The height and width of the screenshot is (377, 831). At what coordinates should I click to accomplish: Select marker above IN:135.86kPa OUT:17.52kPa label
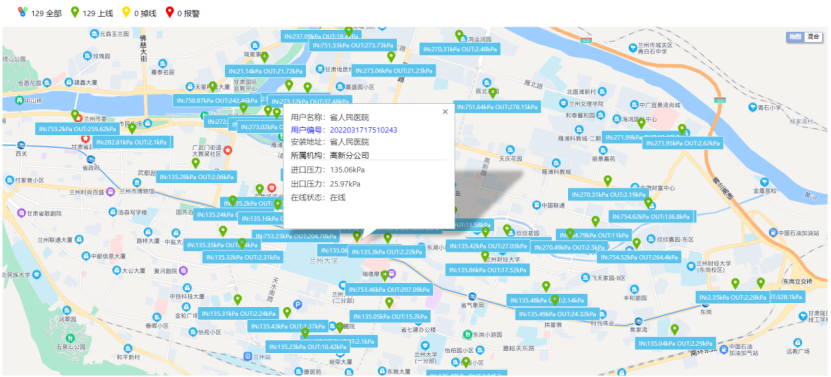[485, 257]
